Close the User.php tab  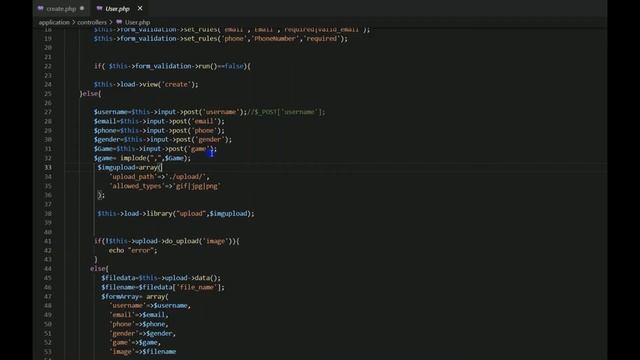(x=140, y=8)
